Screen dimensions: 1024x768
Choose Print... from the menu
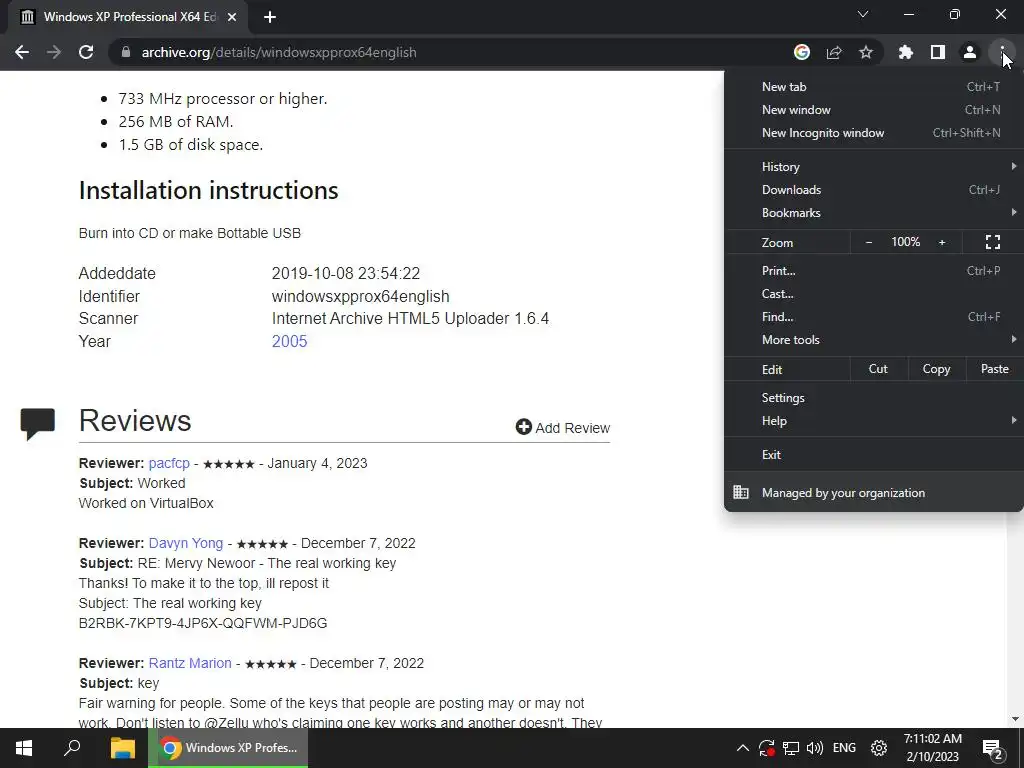[x=874, y=270]
